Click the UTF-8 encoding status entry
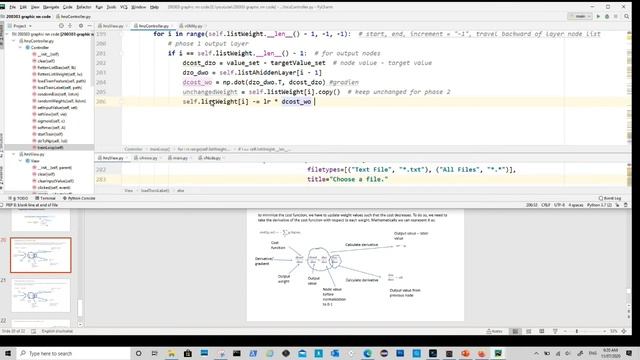640x360 pixels. coord(559,205)
